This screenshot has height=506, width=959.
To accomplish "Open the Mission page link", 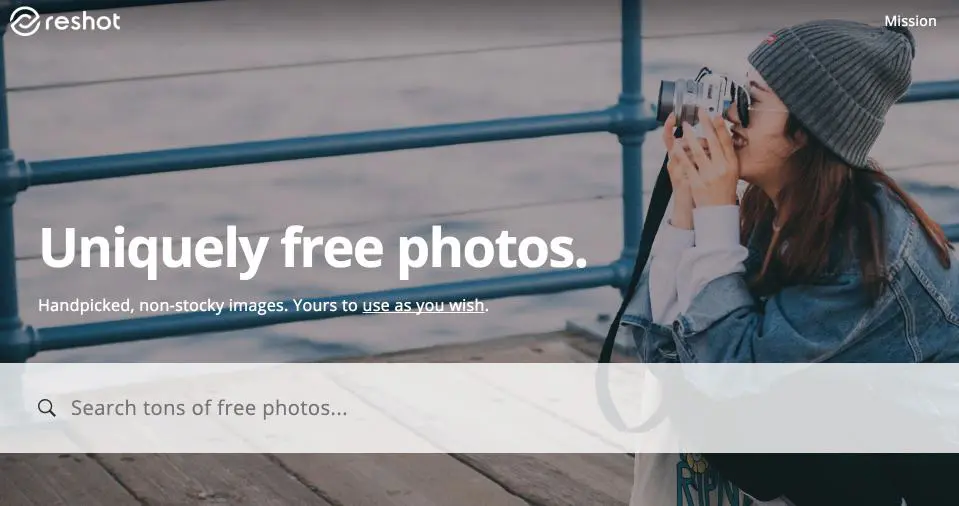I will pos(910,21).
